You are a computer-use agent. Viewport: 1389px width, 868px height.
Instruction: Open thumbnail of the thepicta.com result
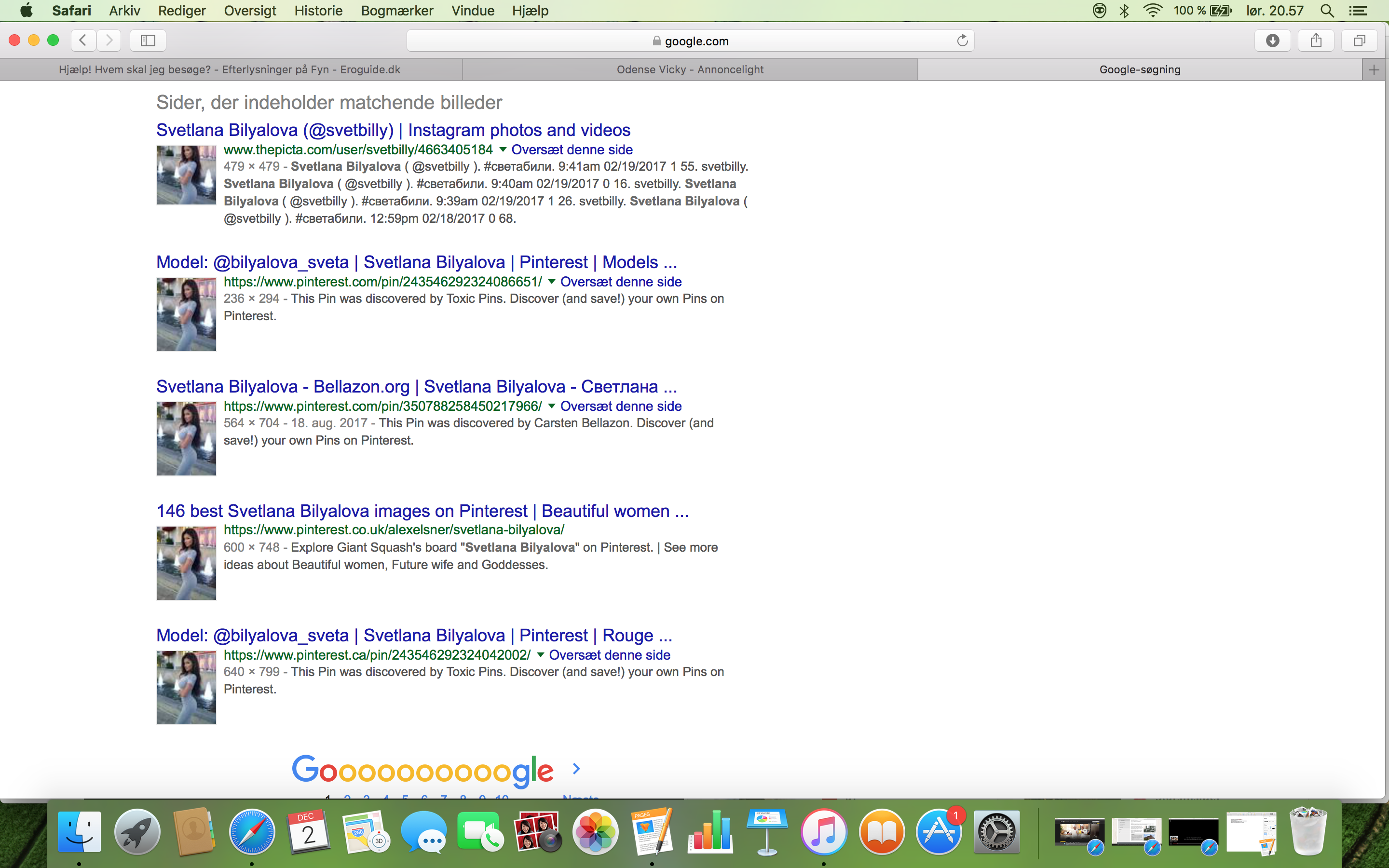[x=187, y=175]
